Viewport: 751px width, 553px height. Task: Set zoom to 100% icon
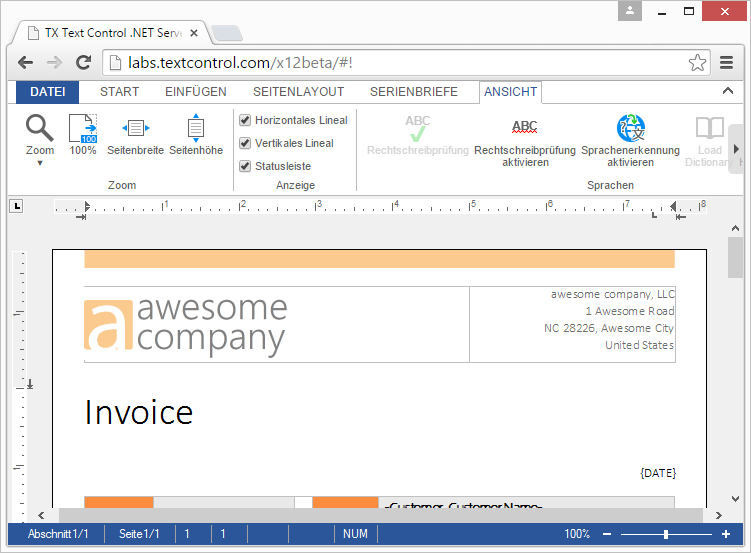[83, 129]
